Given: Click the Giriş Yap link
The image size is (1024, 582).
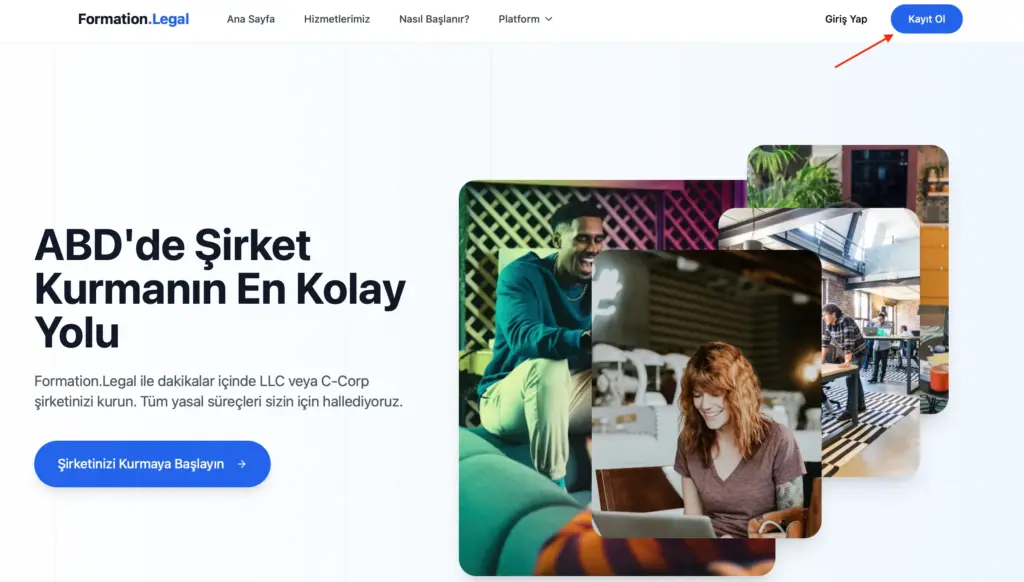Looking at the screenshot, I should [x=846, y=19].
